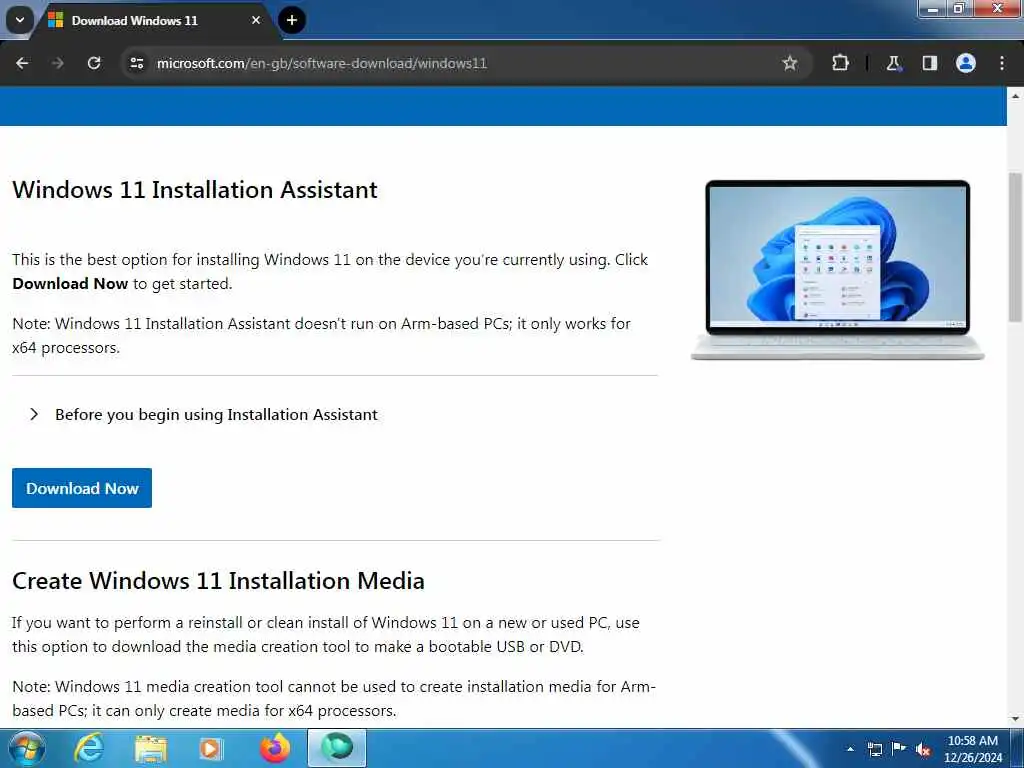The width and height of the screenshot is (1024, 768).
Task: Open the Extensions puzzle icon
Action: coord(840,63)
